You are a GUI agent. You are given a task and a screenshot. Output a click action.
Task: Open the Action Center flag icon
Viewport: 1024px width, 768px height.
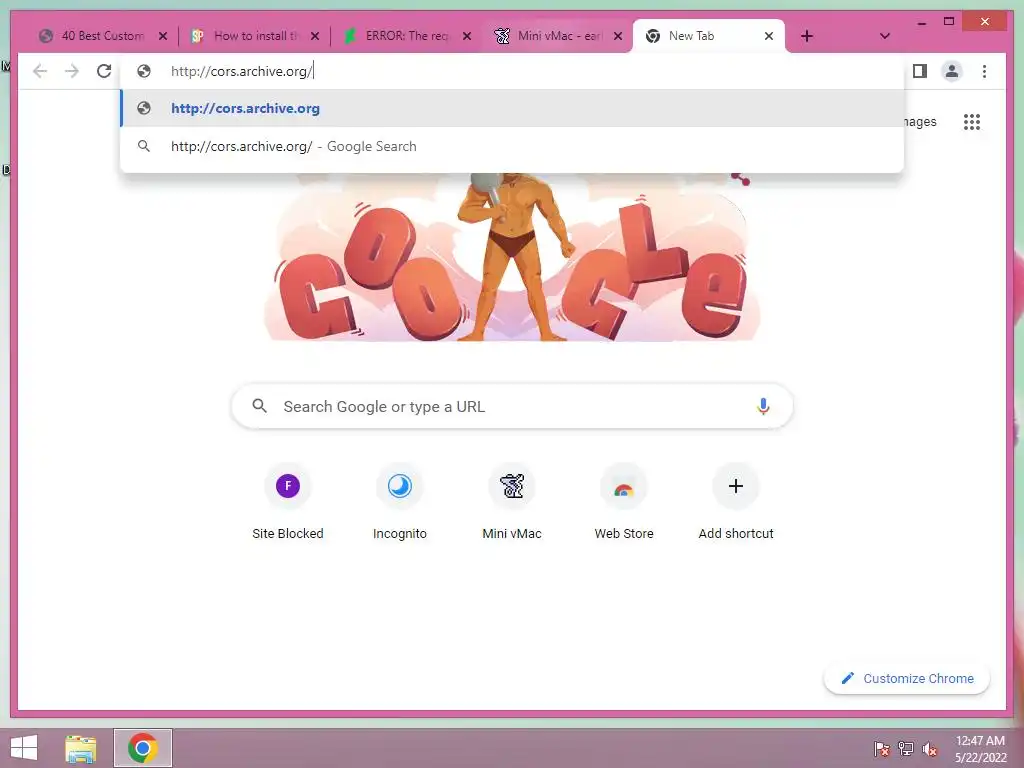(x=882, y=749)
